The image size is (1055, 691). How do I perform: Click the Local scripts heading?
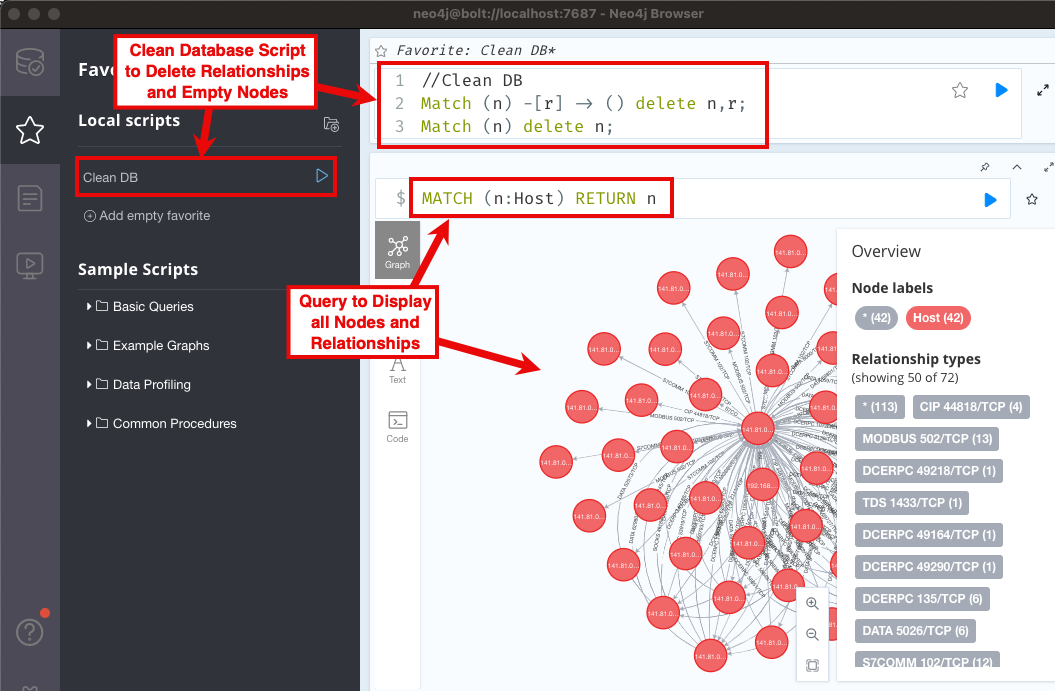tap(129, 120)
